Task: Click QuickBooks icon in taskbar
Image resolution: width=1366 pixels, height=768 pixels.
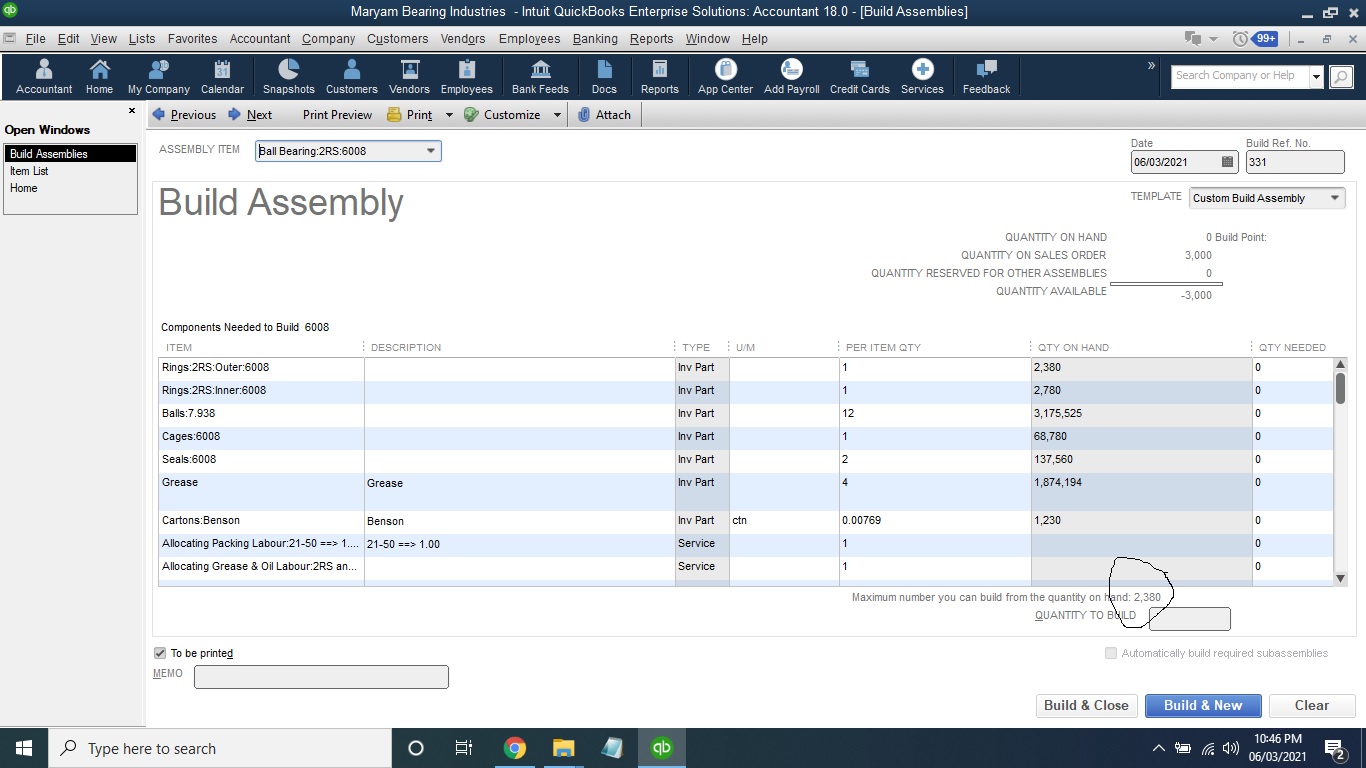Action: (x=661, y=748)
